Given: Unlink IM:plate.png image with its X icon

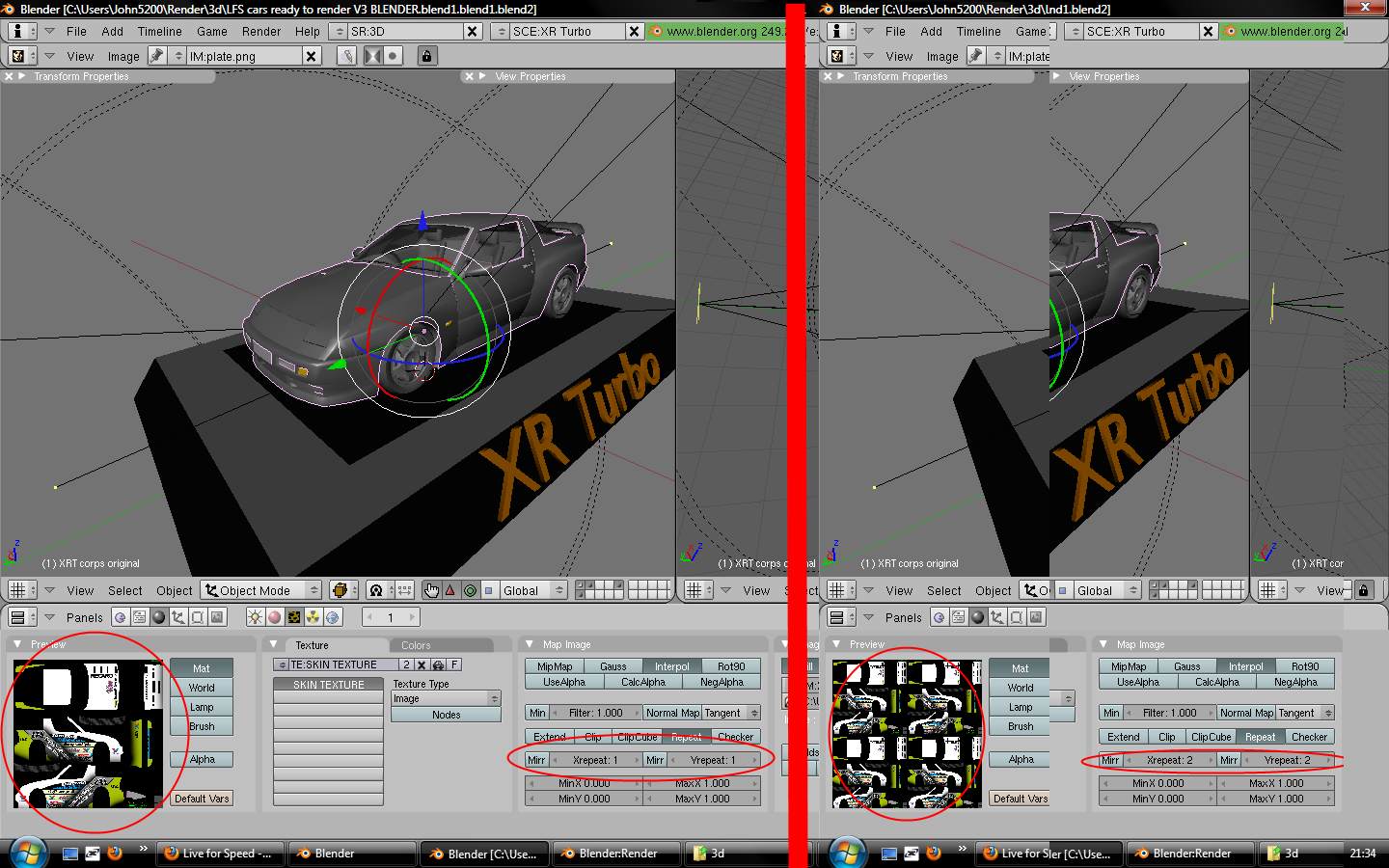Looking at the screenshot, I should [x=311, y=56].
